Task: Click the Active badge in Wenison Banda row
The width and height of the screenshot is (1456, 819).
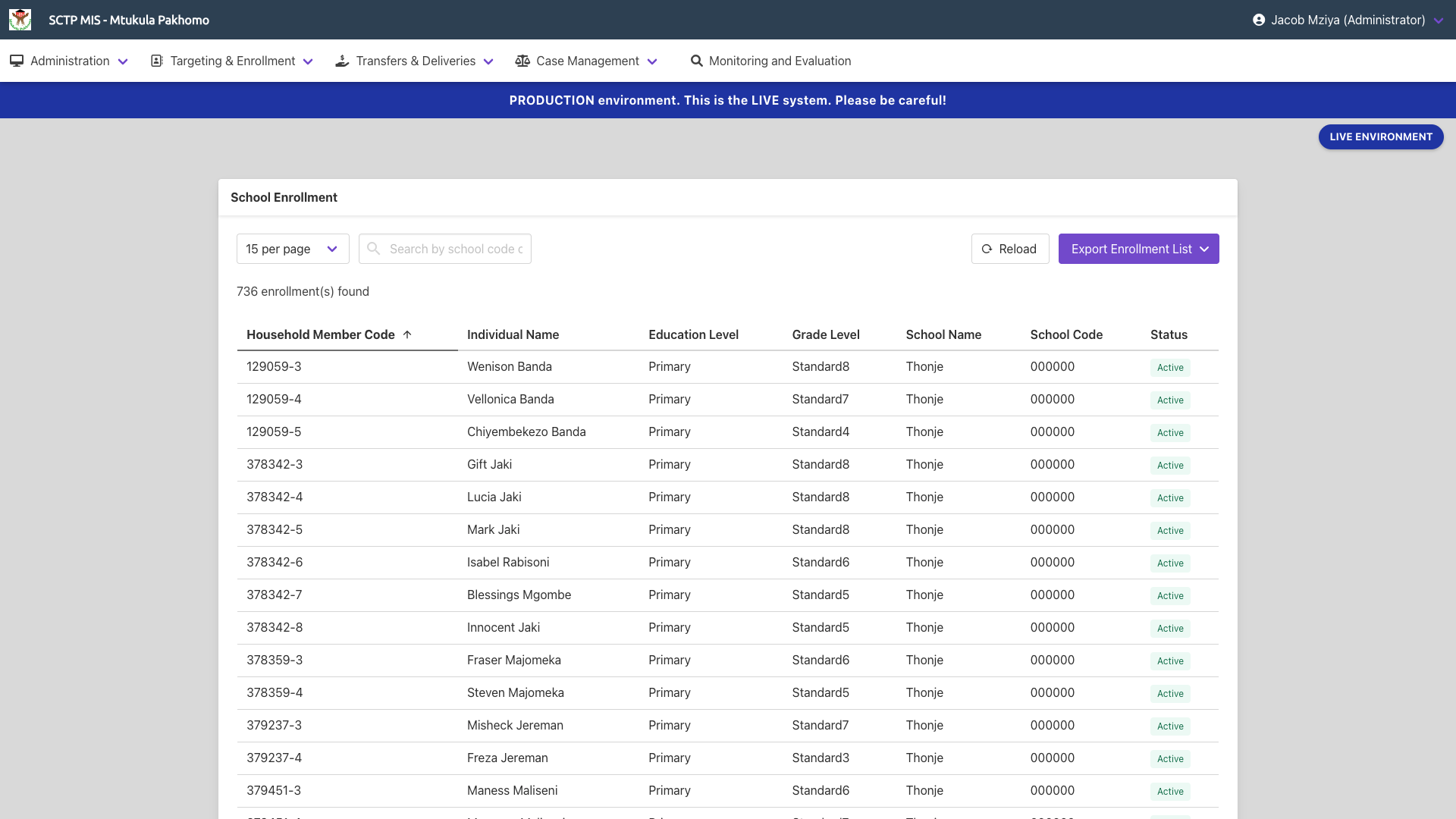Action: (x=1170, y=368)
